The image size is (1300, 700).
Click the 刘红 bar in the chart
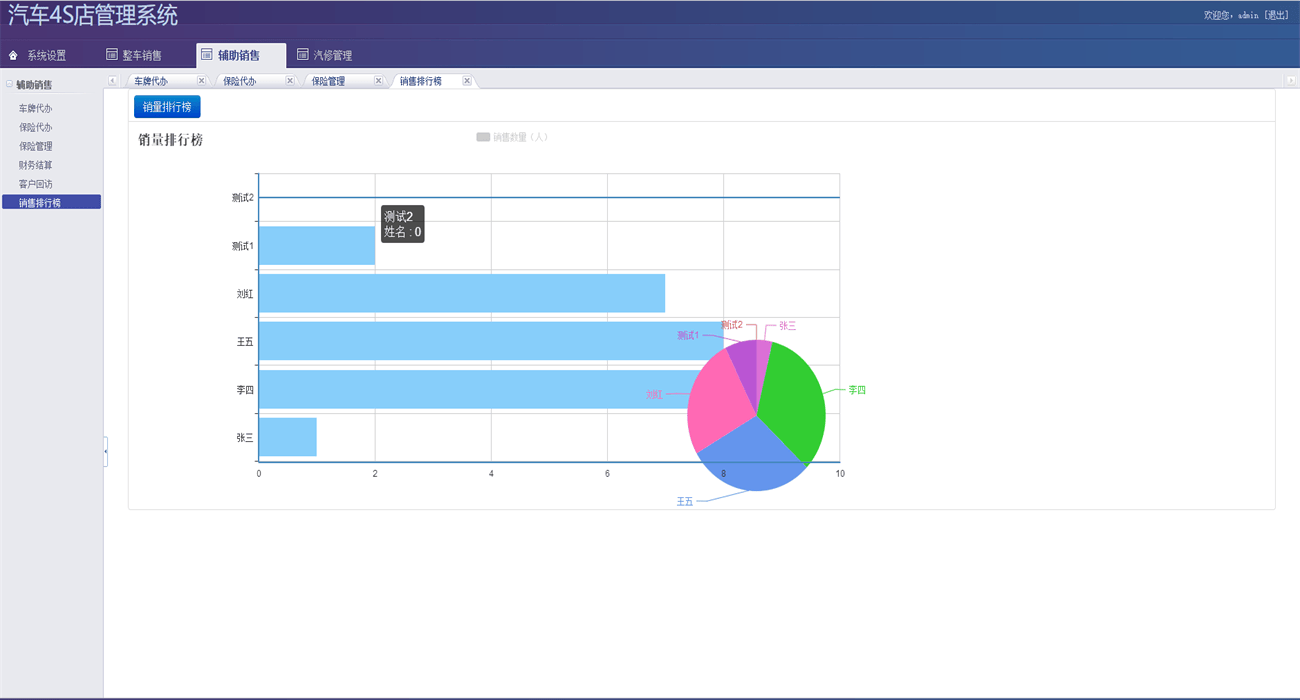[x=461, y=293]
